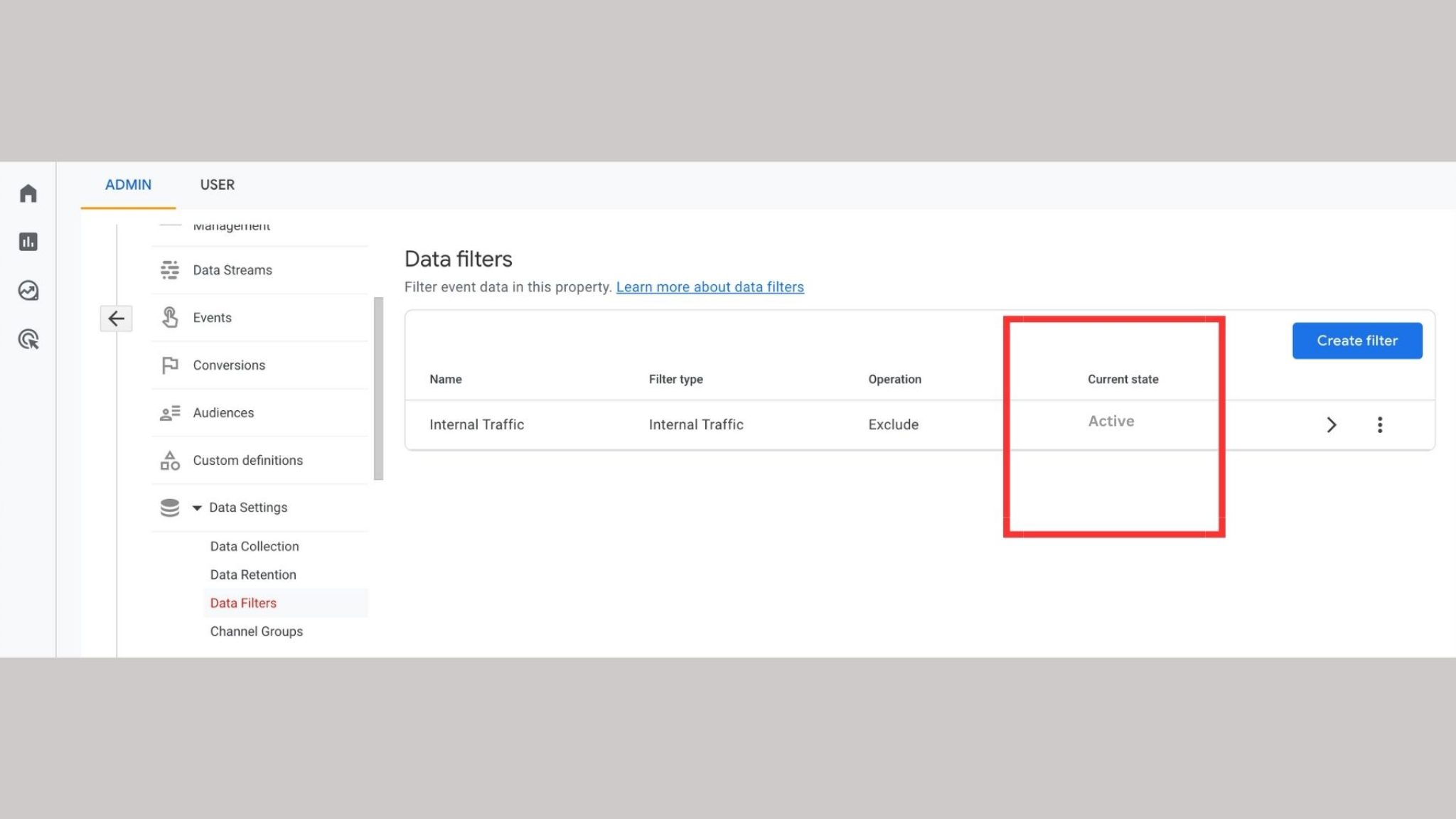This screenshot has width=1456, height=819.
Task: Switch to the USER tab
Action: (217, 185)
